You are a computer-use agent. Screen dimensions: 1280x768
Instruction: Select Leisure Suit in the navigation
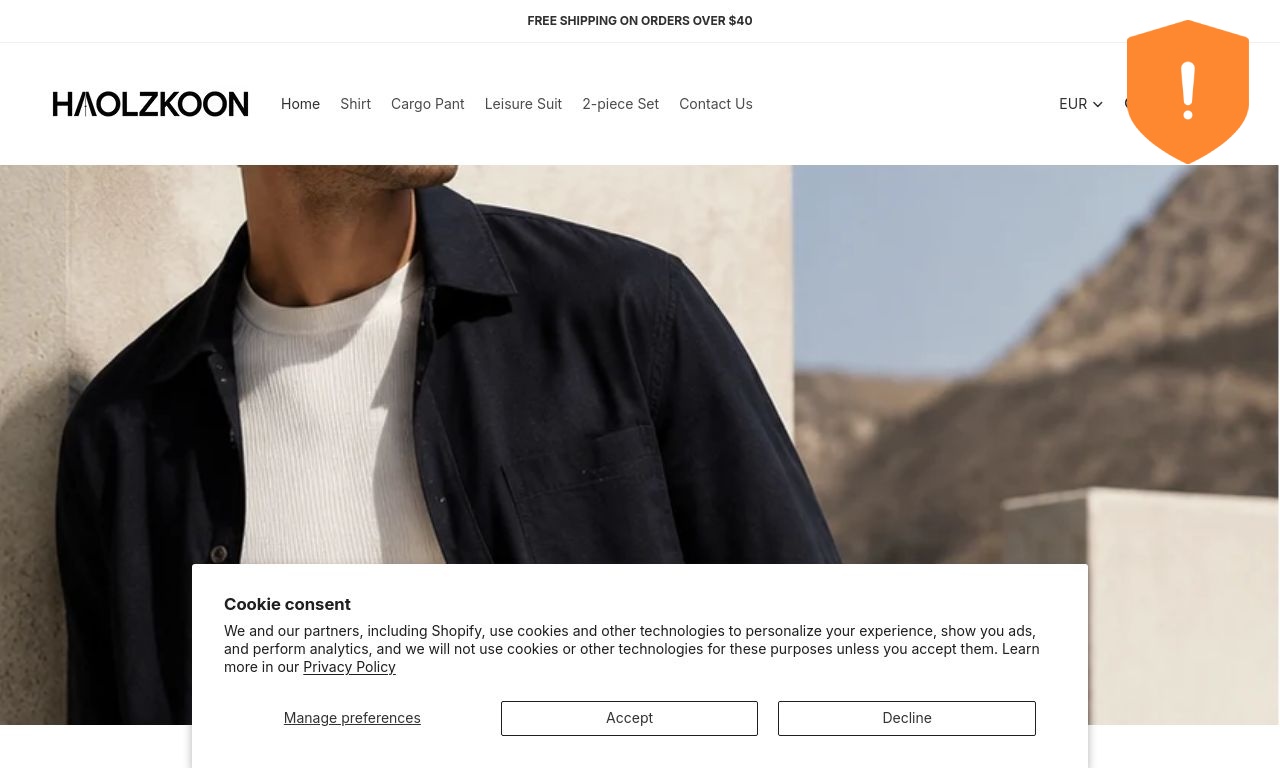[523, 104]
